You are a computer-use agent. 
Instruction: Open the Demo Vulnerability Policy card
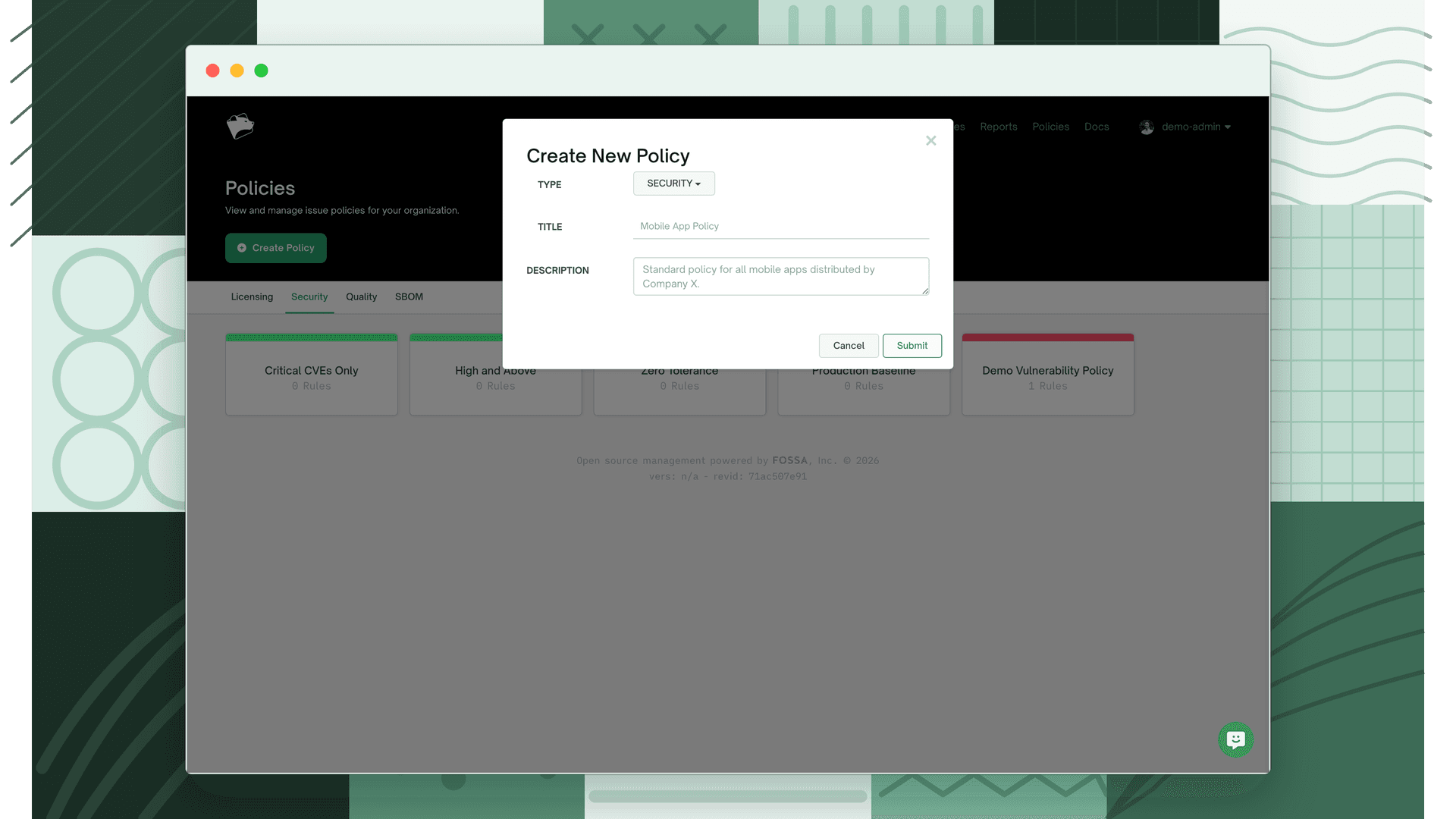[1047, 375]
